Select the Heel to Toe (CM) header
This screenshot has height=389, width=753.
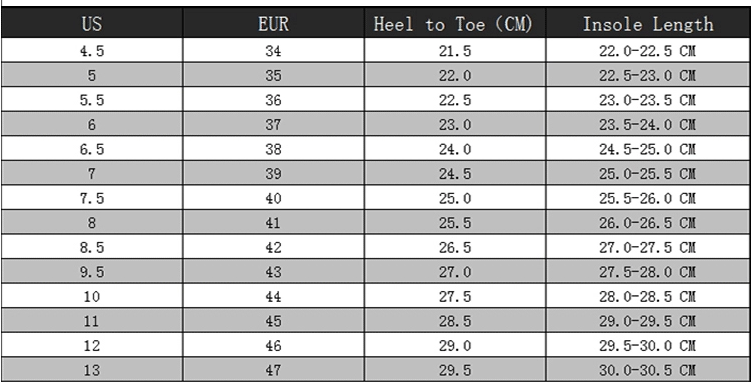pyautogui.click(x=455, y=23)
